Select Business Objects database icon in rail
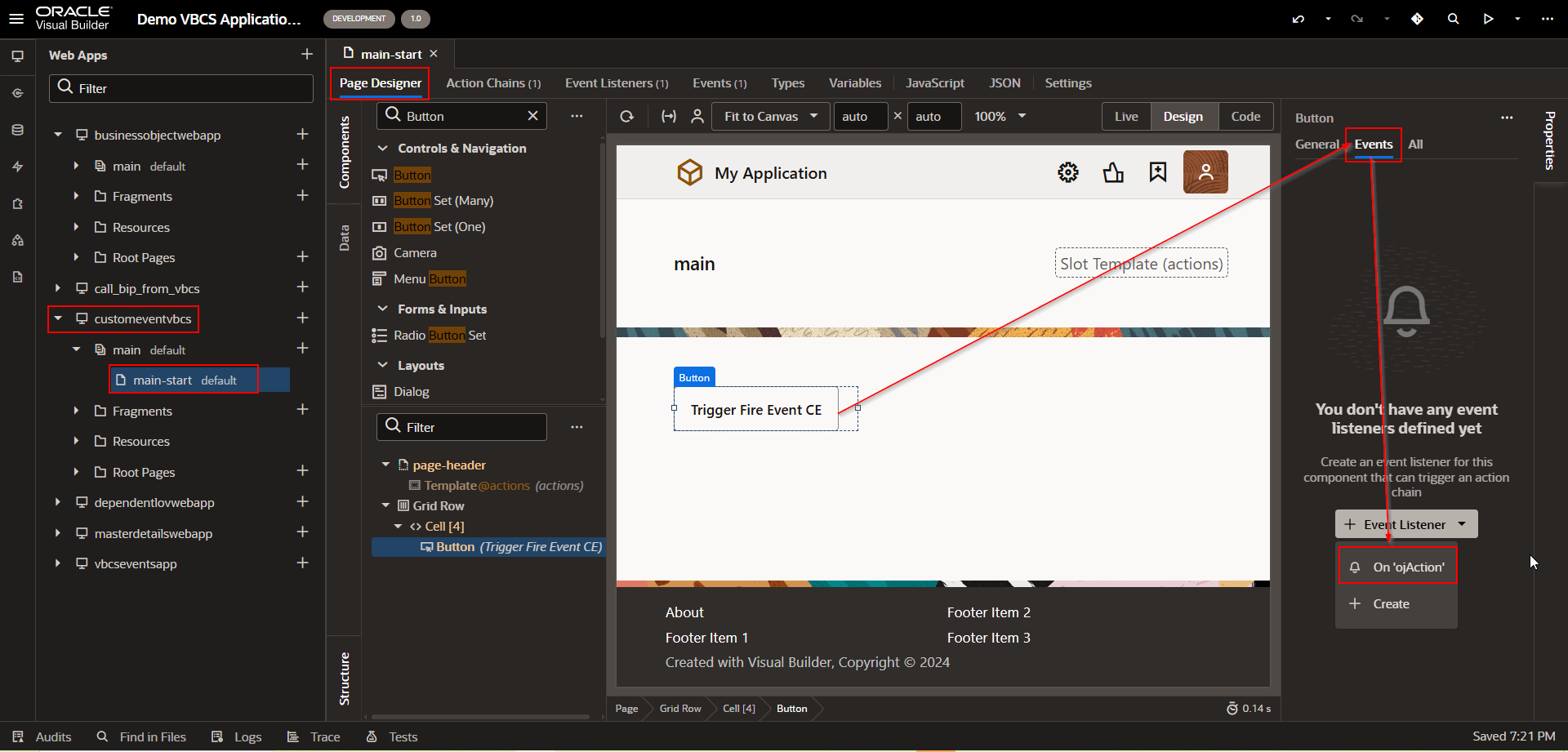The width and height of the screenshot is (1568, 752). coord(17,130)
